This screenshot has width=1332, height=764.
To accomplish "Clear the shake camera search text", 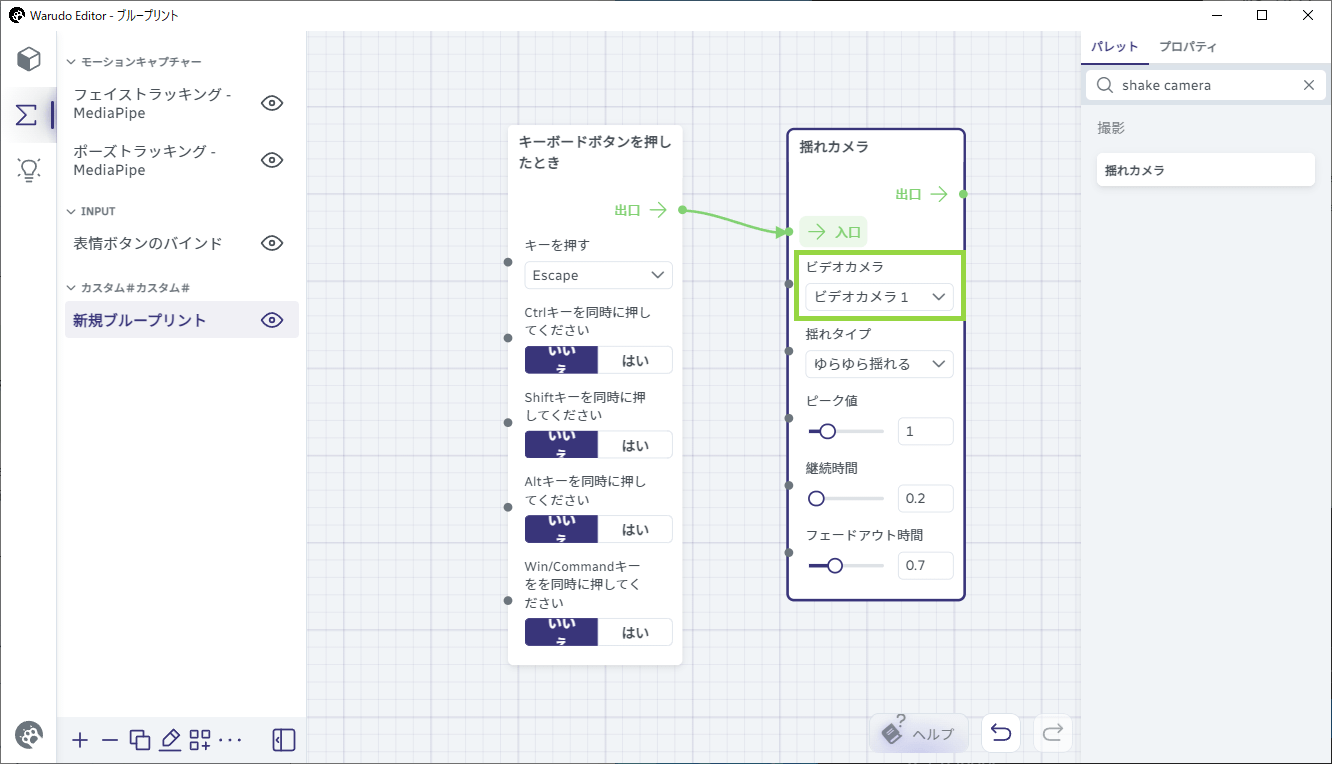I will point(1308,85).
